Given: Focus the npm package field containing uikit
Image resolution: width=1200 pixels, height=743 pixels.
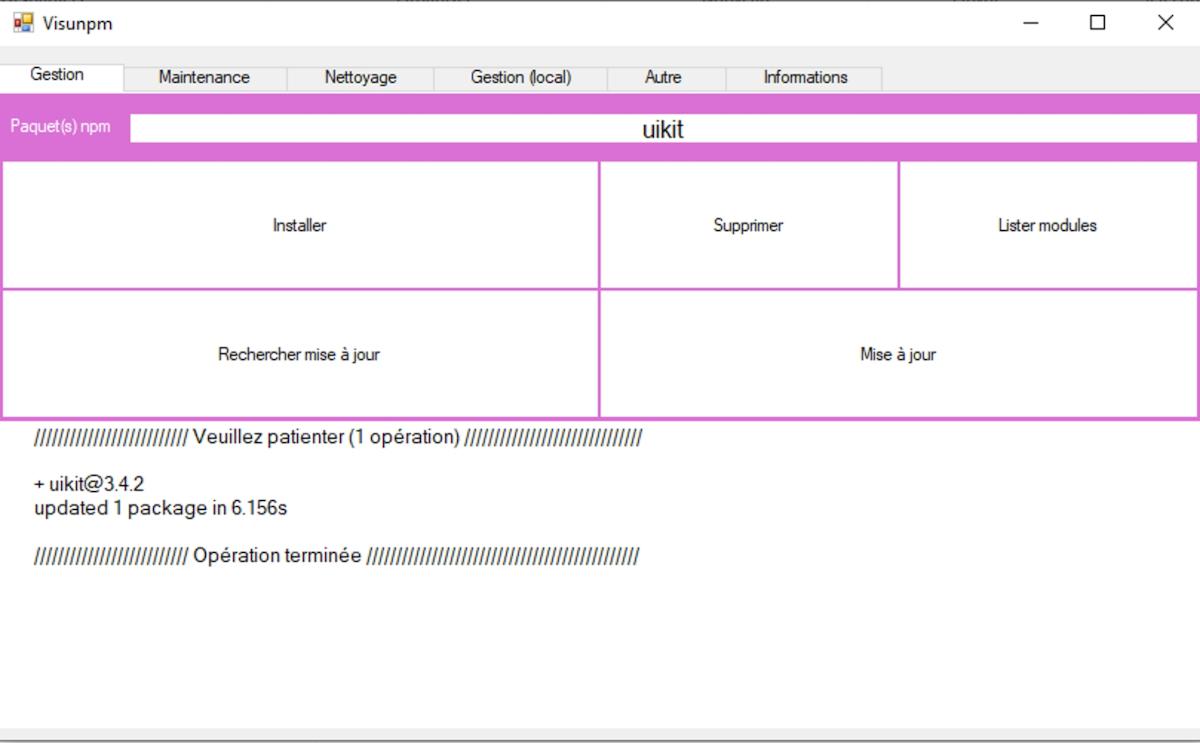Looking at the screenshot, I should pyautogui.click(x=663, y=129).
